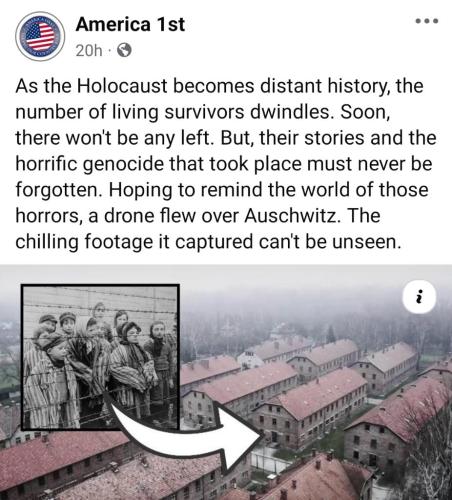This screenshot has width=452, height=500.
Task: Open the black-and-white survivors inset photo
Action: 100,357
